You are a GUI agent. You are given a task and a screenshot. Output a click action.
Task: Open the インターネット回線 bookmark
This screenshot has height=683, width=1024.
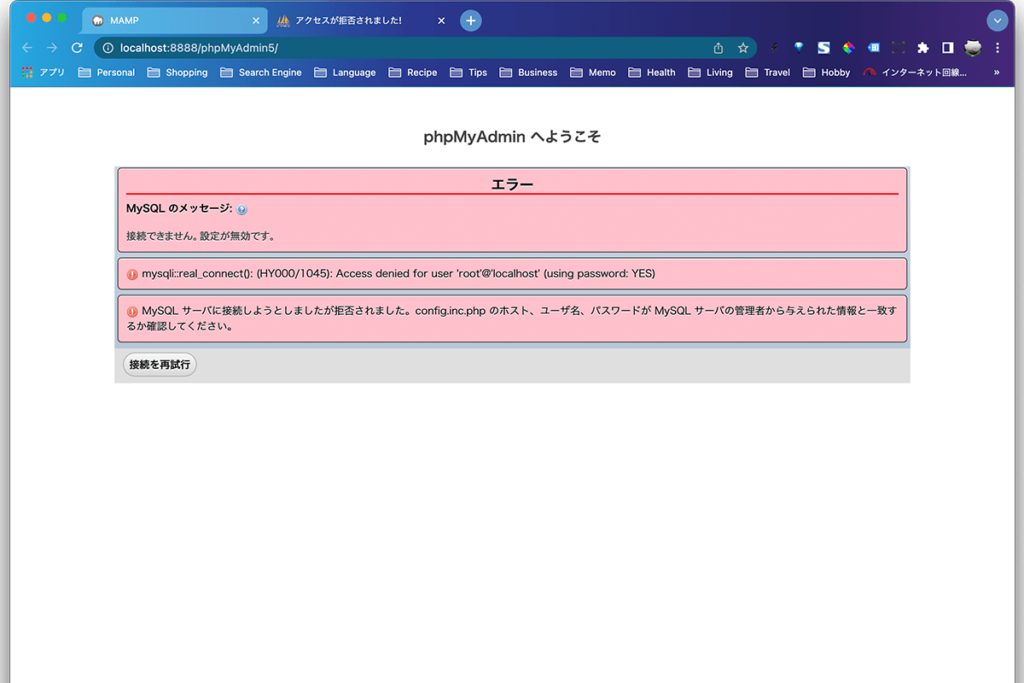915,72
